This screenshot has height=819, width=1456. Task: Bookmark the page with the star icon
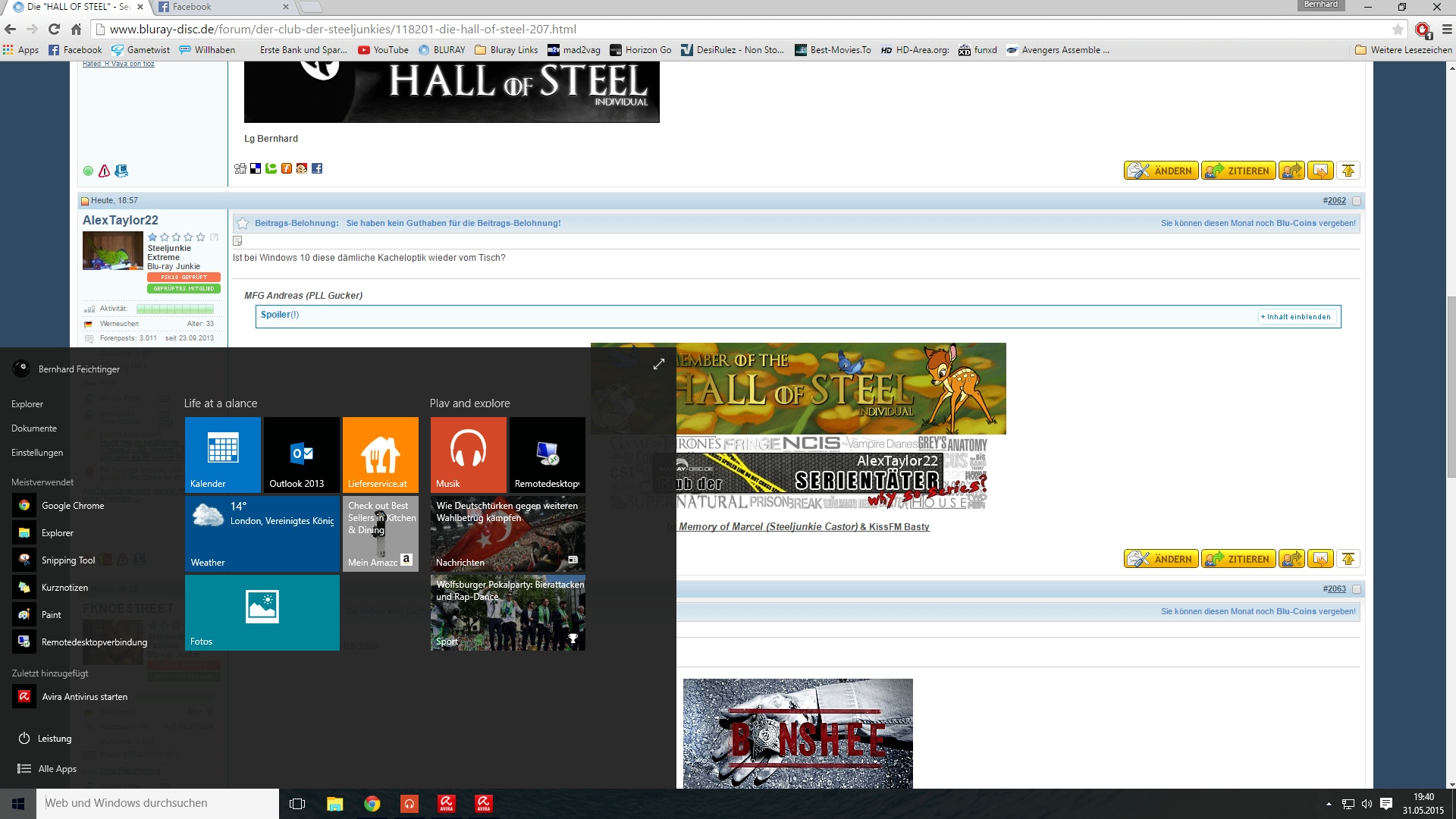1398,30
